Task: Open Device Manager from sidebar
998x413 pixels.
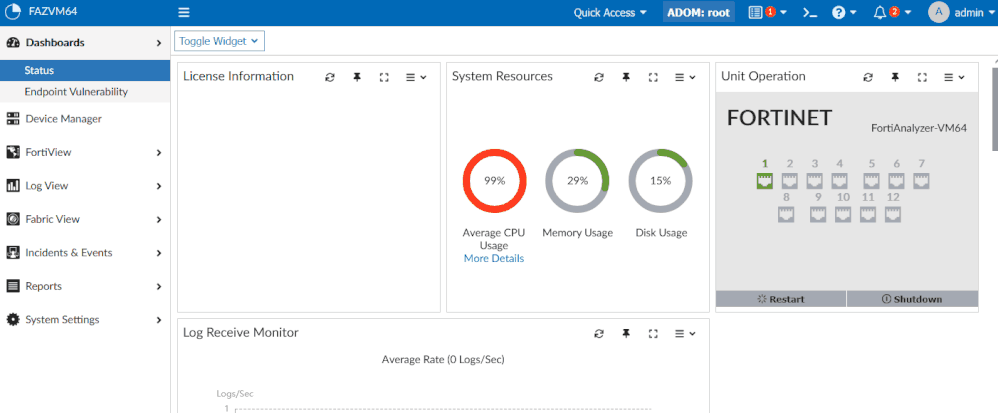Action: click(x=63, y=119)
